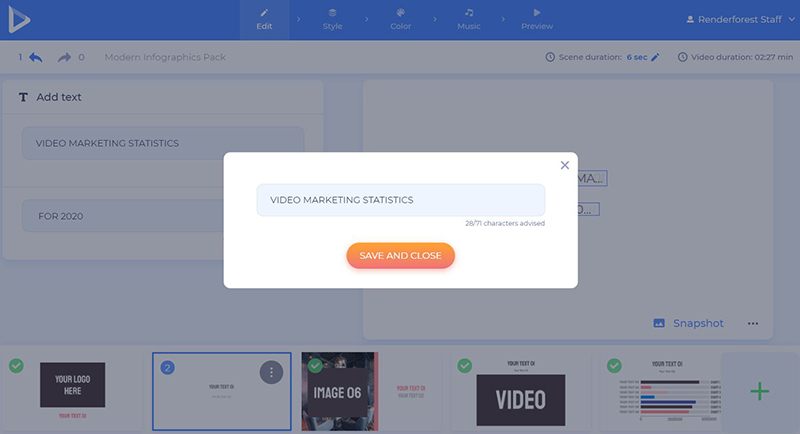Open the three-dot menu beside Snapshot
Screen dimensions: 800x434
752,323
